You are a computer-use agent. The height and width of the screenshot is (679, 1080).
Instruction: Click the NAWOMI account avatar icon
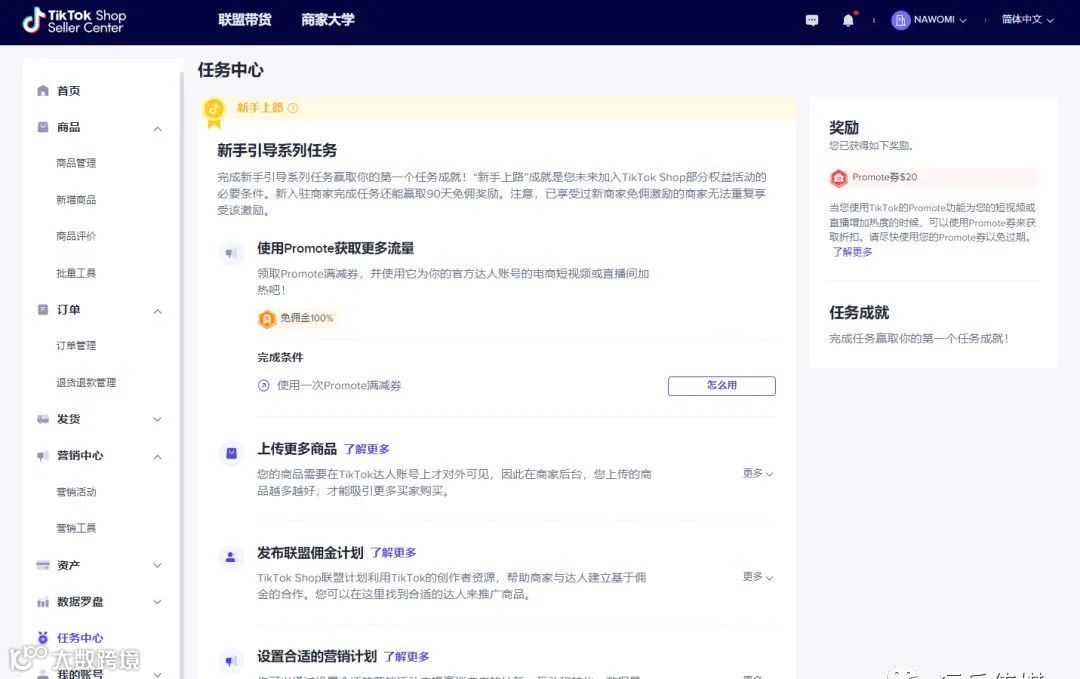(900, 20)
